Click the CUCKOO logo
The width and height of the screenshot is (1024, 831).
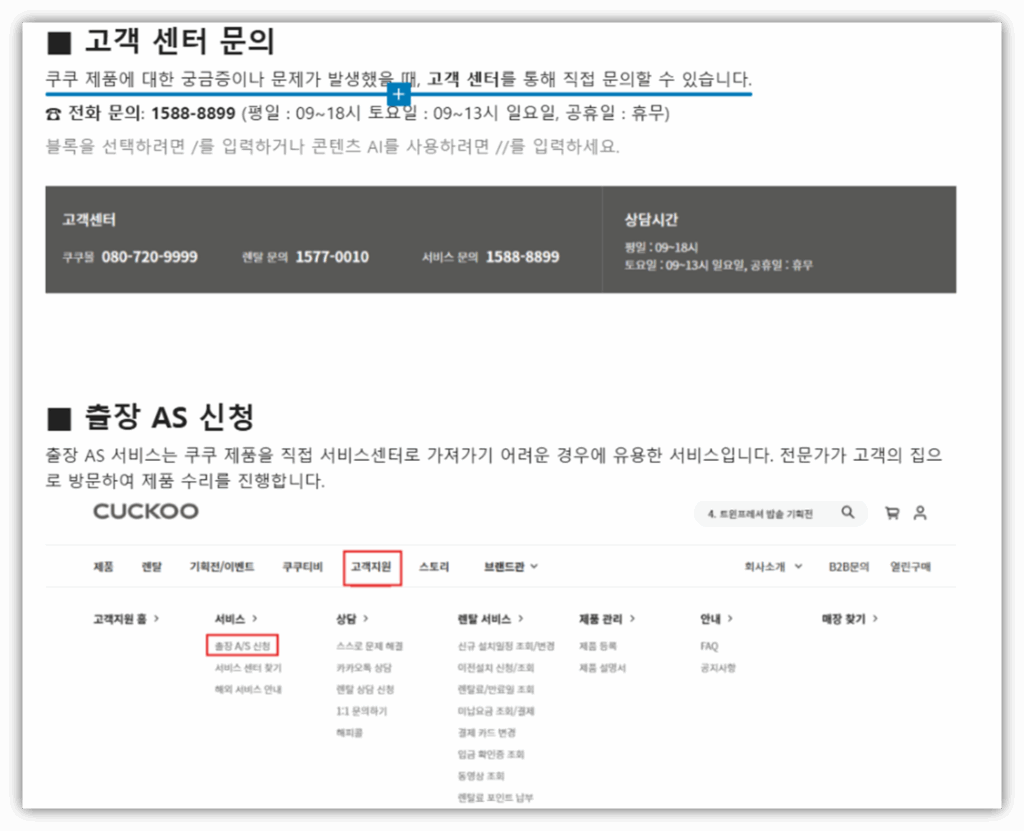[x=146, y=511]
